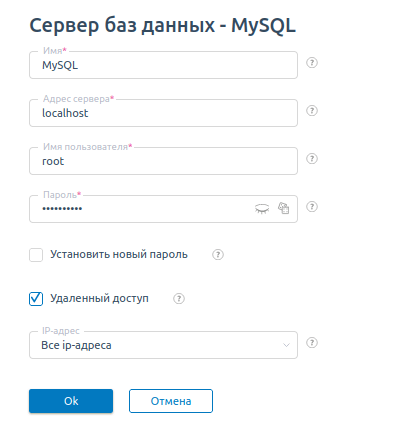Viewport: 402px width, 436px height.
Task: Open help hint for Имя пользователя field
Action: tap(312, 159)
